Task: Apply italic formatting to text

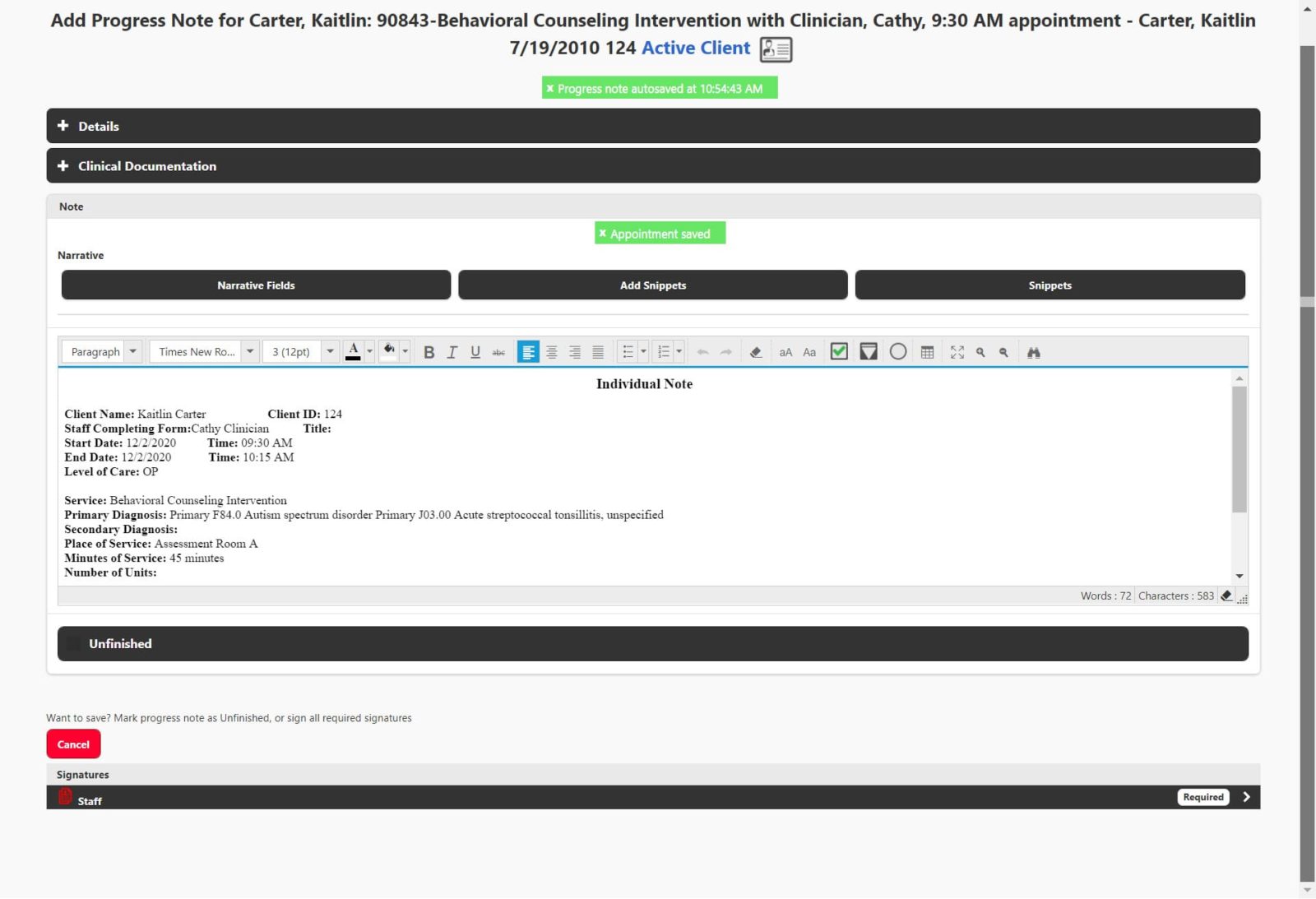Action: click(x=452, y=352)
